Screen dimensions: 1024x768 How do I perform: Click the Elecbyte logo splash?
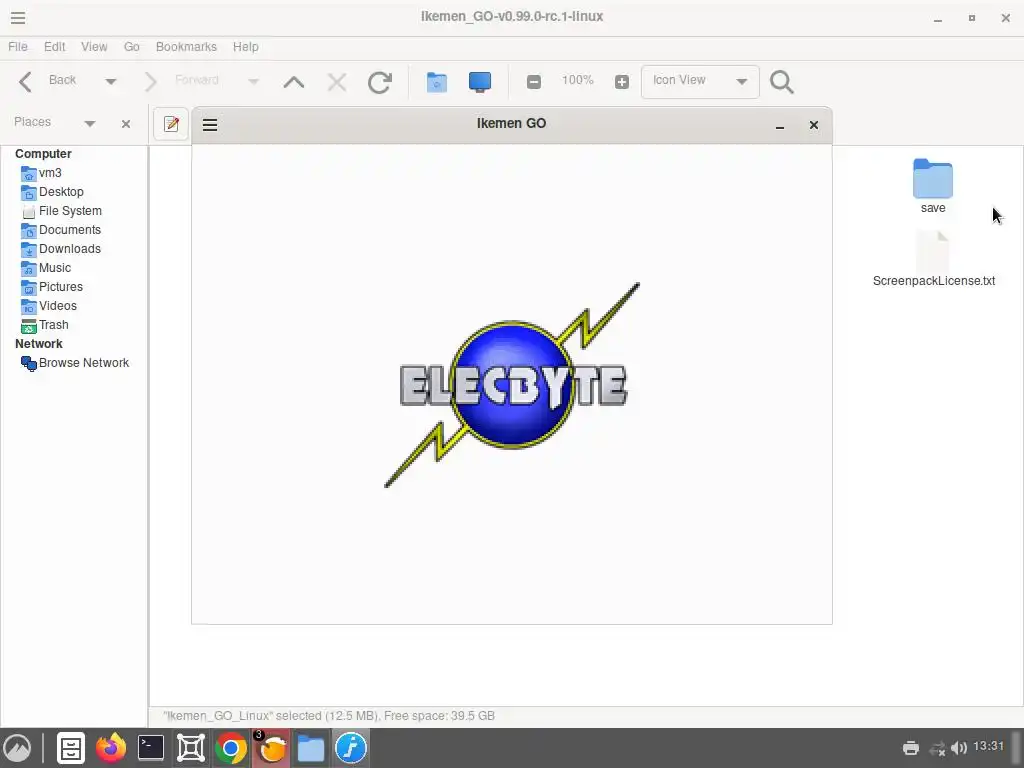pos(511,385)
